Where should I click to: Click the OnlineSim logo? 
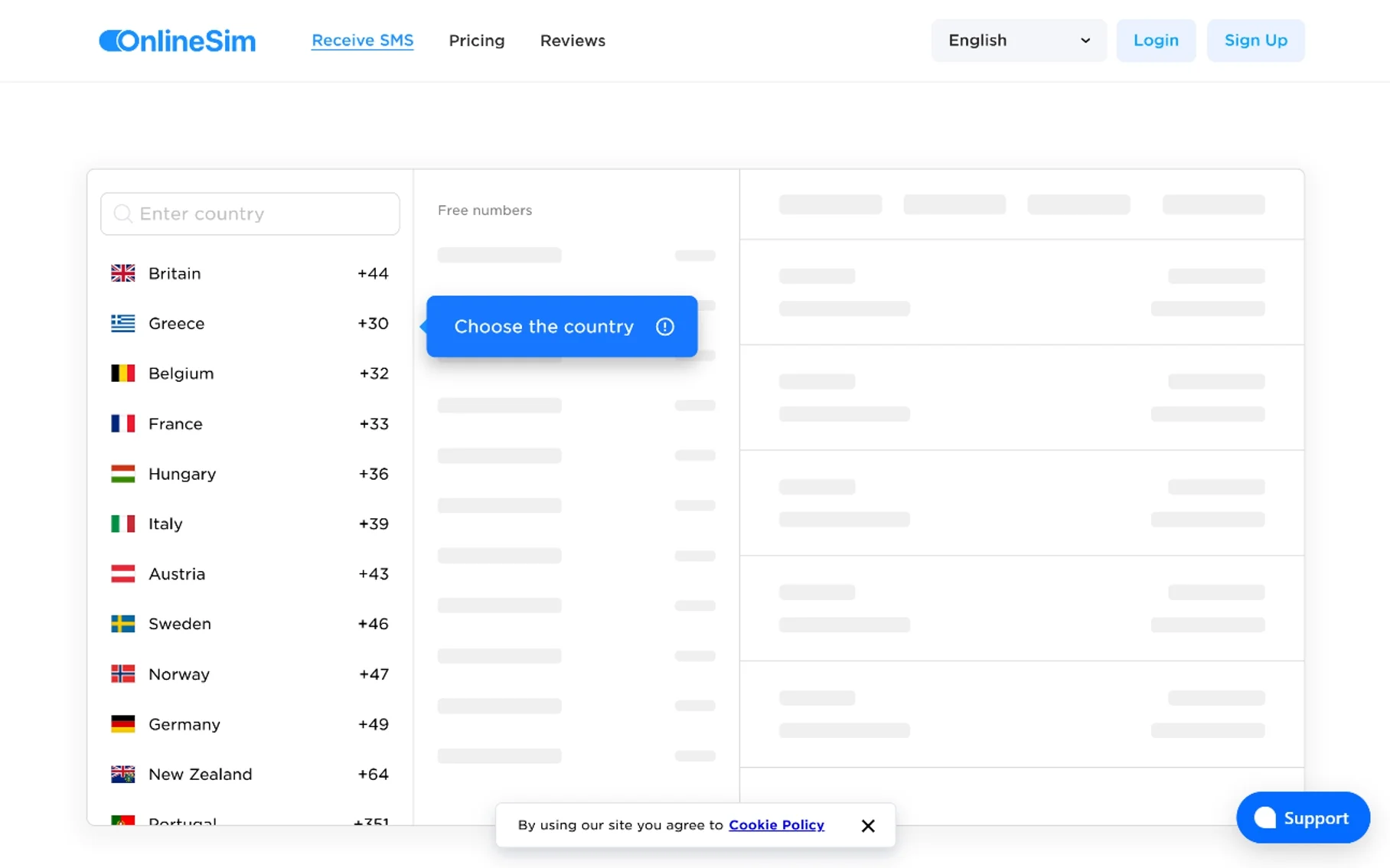click(177, 41)
